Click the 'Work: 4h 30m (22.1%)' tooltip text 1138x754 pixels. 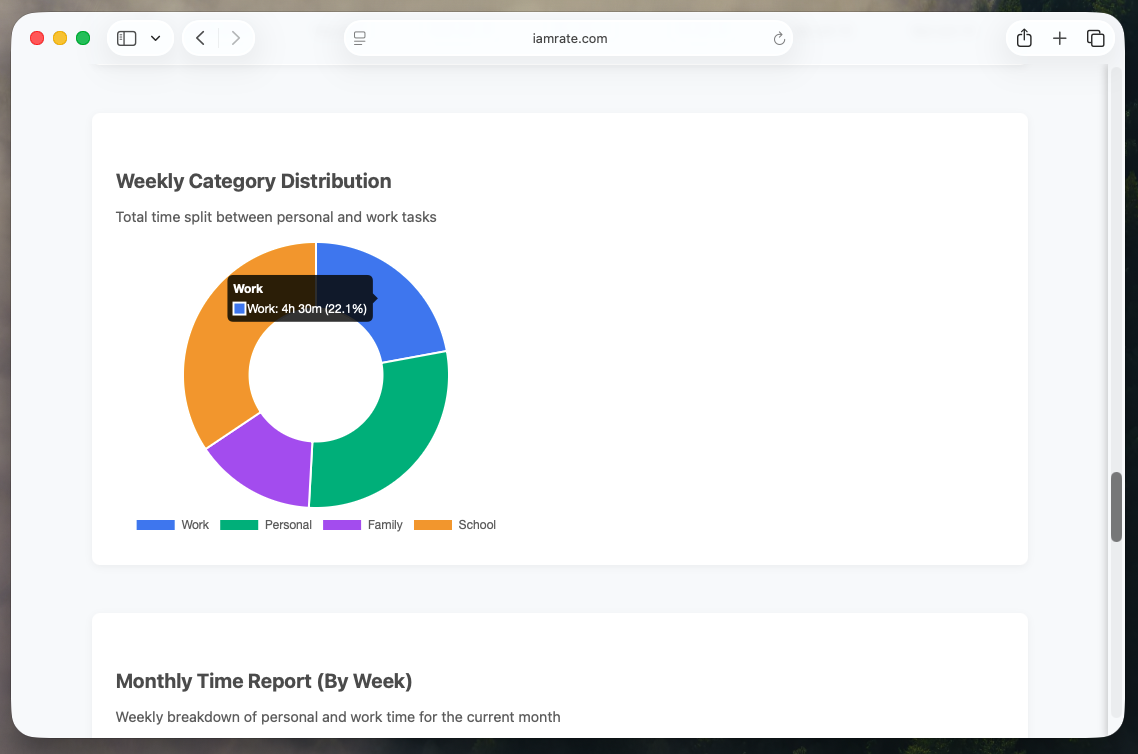[x=306, y=308]
